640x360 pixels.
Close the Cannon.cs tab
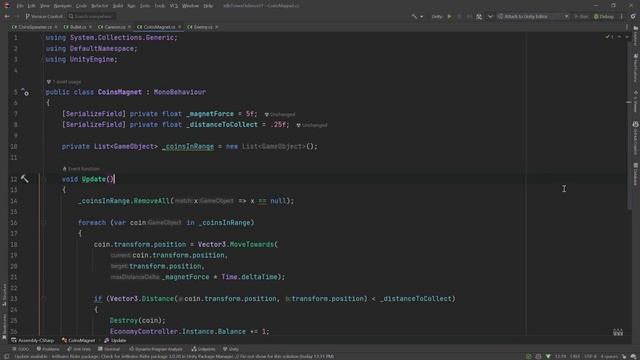(x=129, y=27)
